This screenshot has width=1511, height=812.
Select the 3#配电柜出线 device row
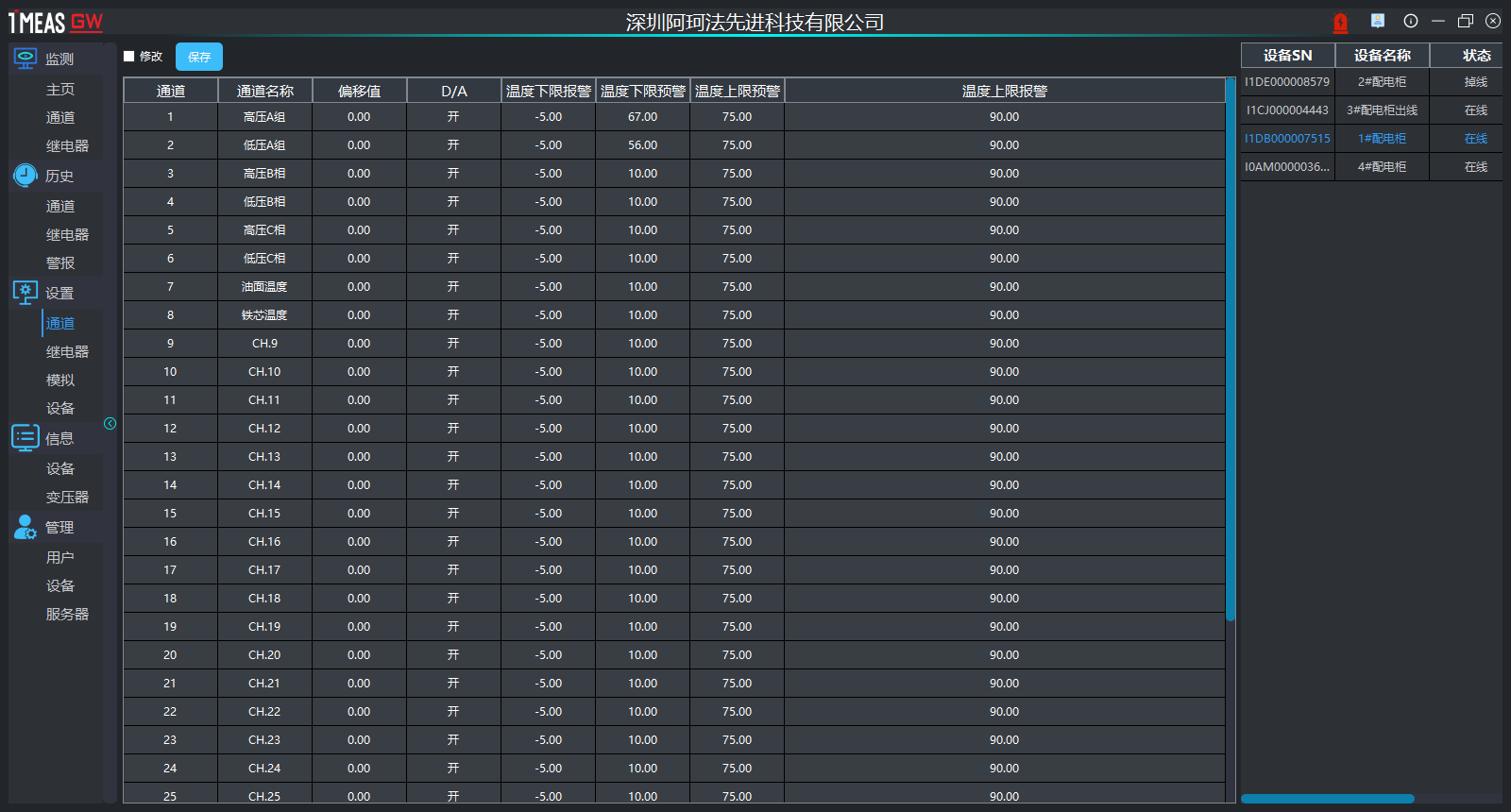[x=1382, y=110]
